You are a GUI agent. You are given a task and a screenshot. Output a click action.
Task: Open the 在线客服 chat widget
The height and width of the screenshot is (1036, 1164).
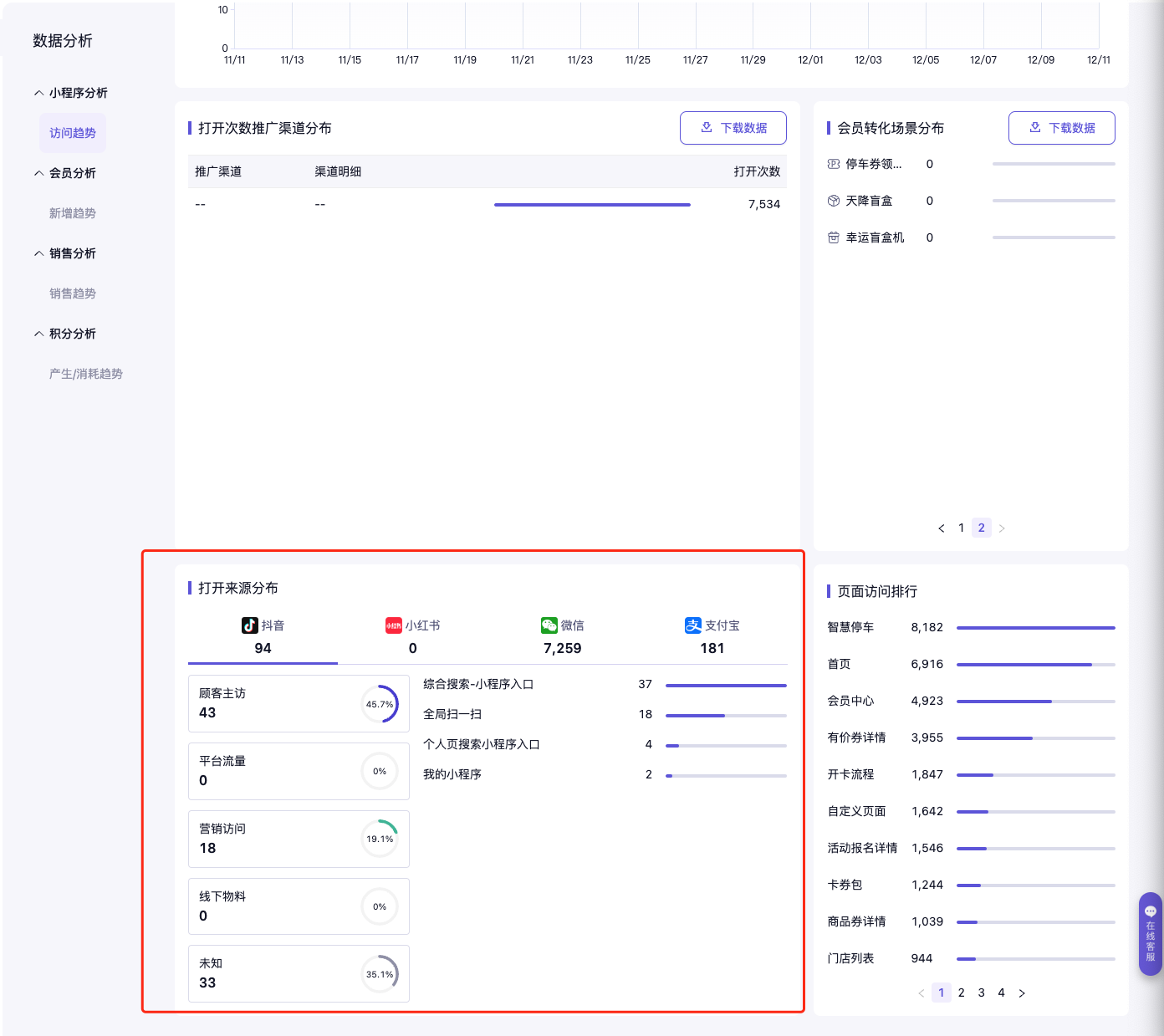[x=1151, y=933]
